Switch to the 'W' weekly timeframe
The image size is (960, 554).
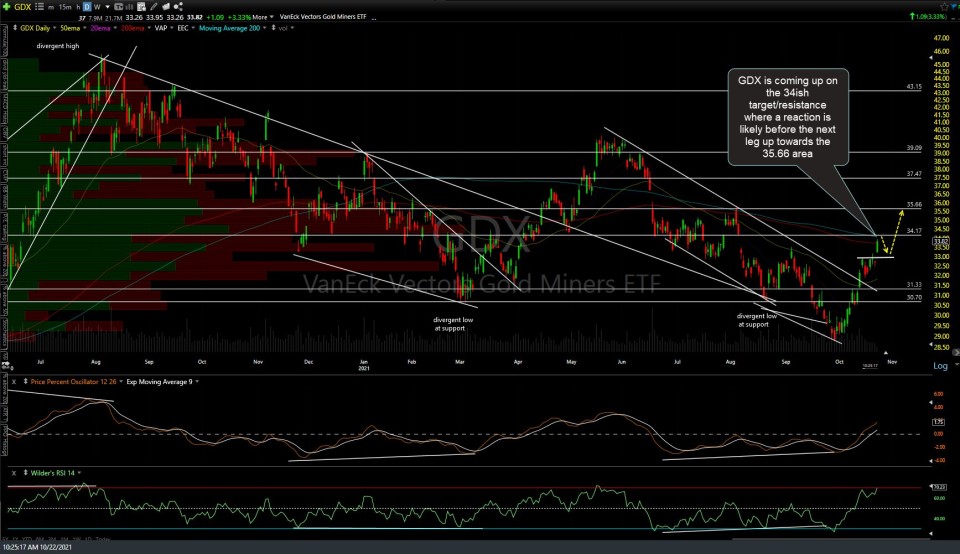tap(97, 7)
